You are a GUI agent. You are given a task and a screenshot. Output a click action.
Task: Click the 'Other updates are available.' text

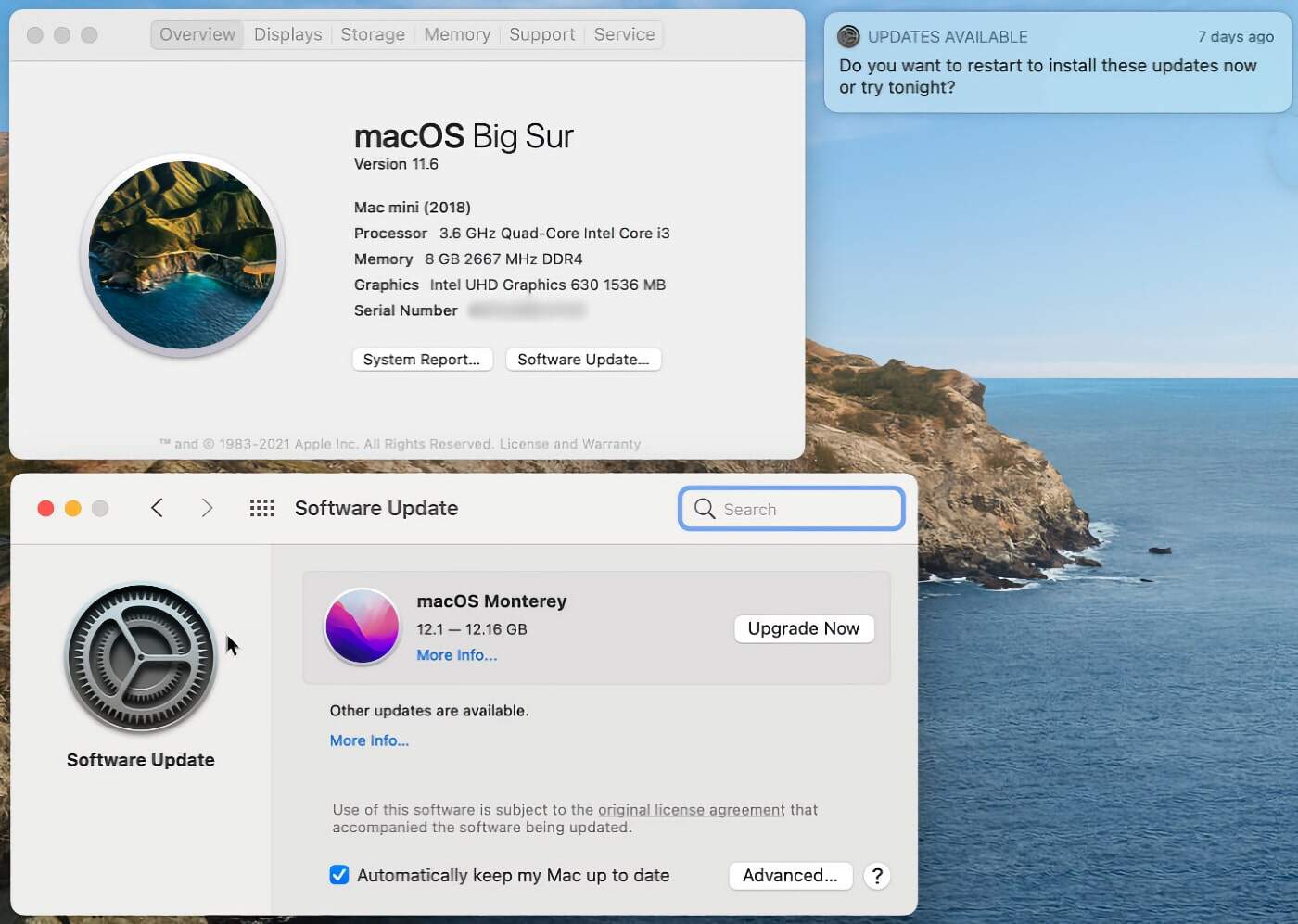429,711
